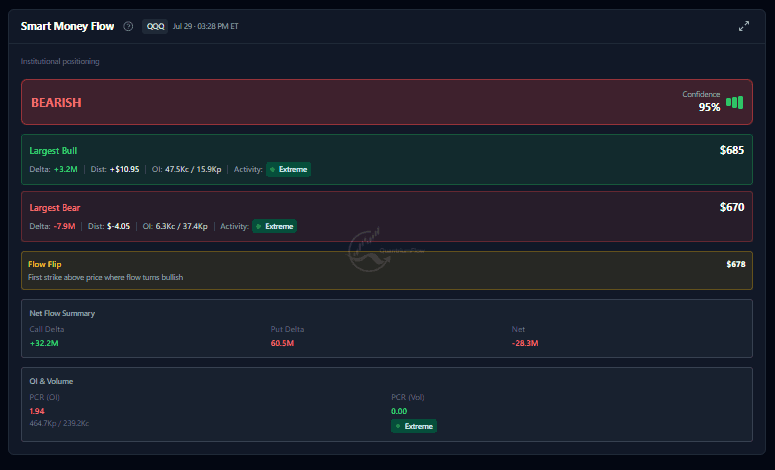Click the Call Delta label
The height and width of the screenshot is (470, 775).
pos(47,329)
